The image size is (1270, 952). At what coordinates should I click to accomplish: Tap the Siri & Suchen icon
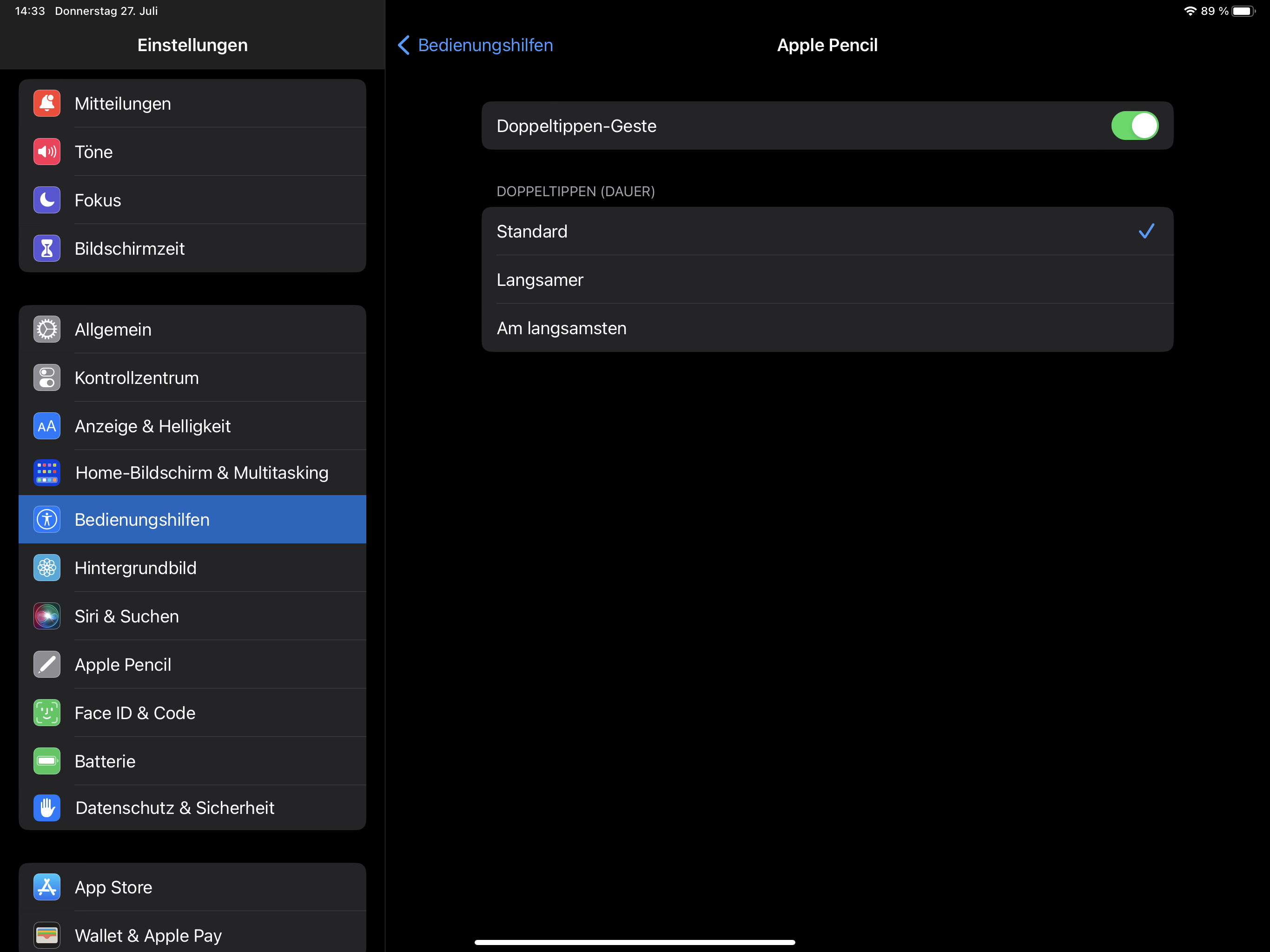pyautogui.click(x=46, y=616)
